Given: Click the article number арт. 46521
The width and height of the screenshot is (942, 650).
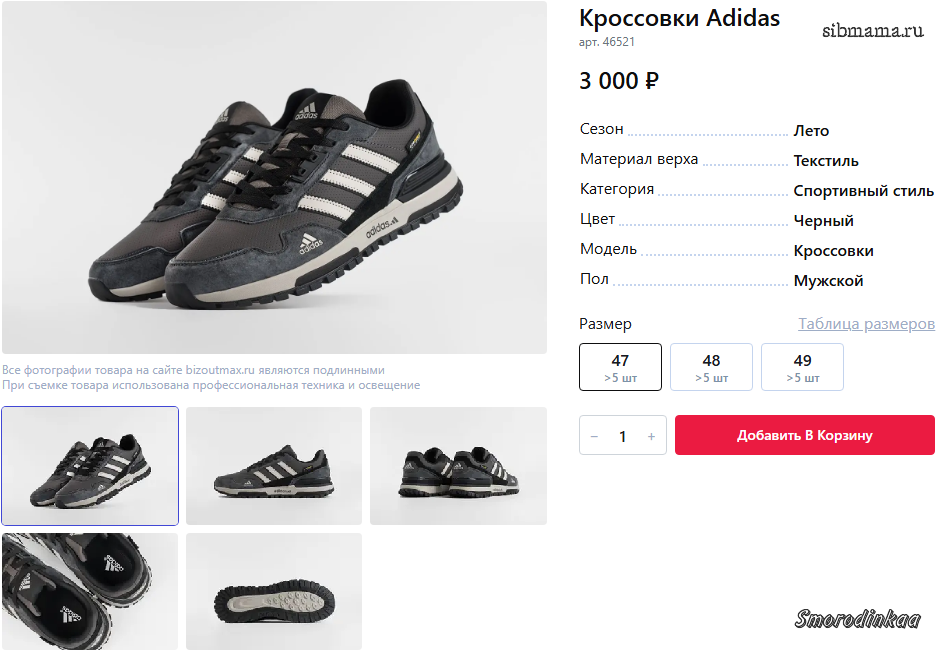Looking at the screenshot, I should click(x=607, y=42).
